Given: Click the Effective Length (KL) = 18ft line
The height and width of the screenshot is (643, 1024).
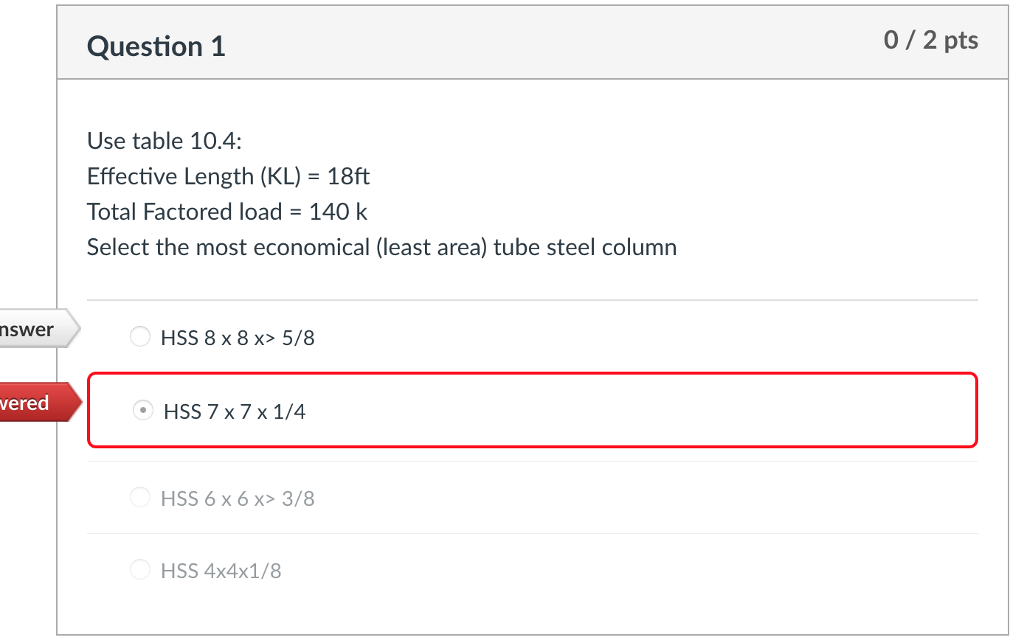Looking at the screenshot, I should pyautogui.click(x=227, y=176).
